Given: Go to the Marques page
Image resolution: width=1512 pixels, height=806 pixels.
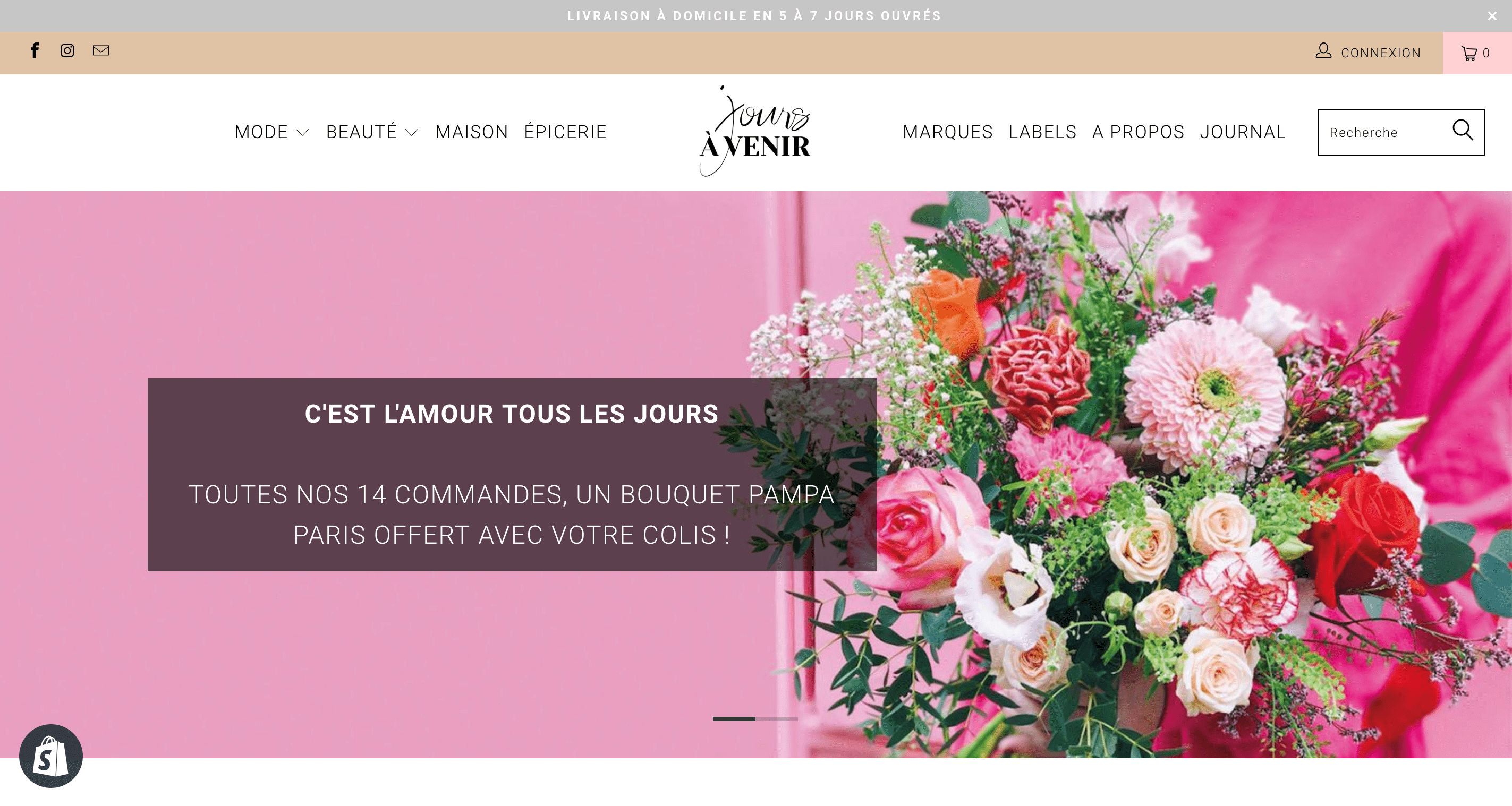Looking at the screenshot, I should coord(947,132).
